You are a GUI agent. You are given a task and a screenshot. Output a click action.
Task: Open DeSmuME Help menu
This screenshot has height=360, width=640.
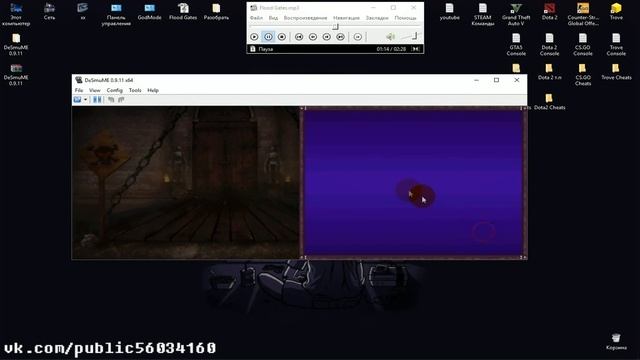coord(153,90)
